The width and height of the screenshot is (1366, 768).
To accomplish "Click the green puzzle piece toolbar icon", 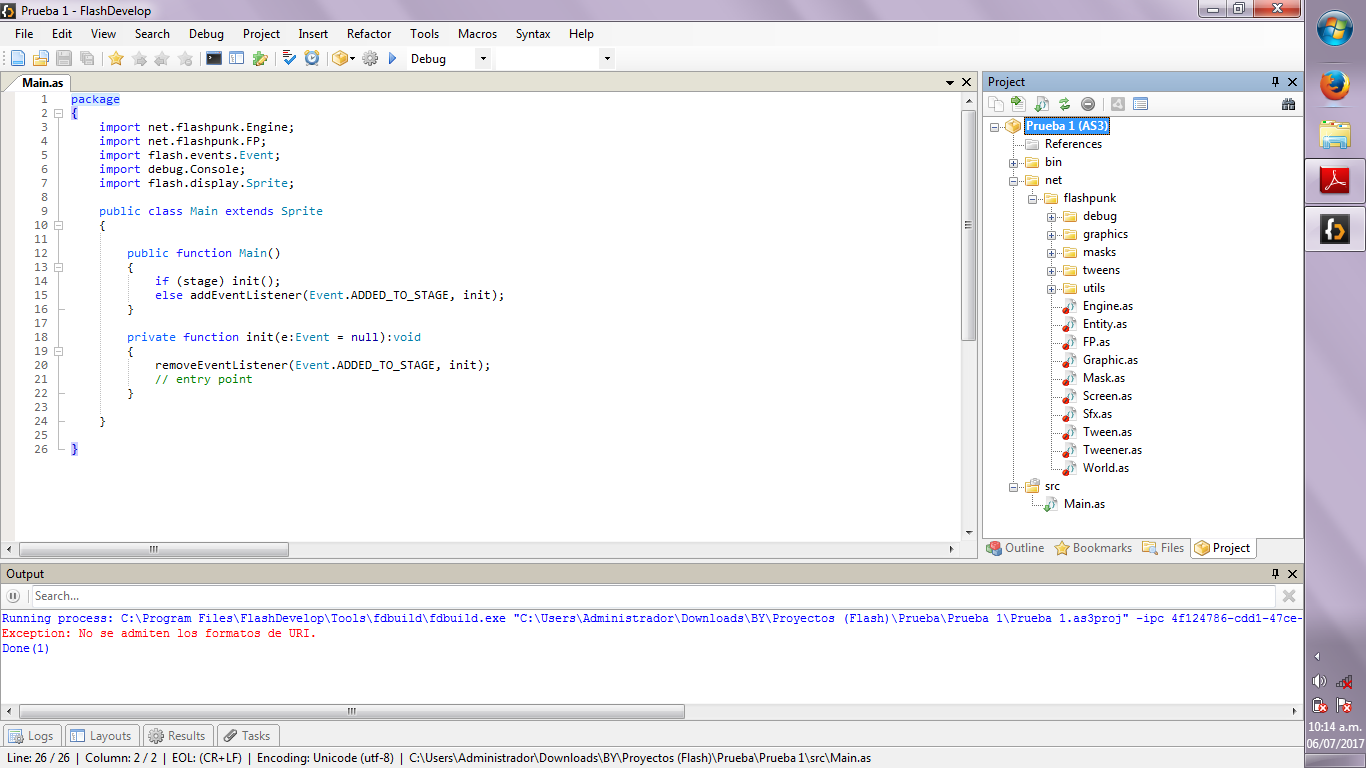I will coord(260,59).
